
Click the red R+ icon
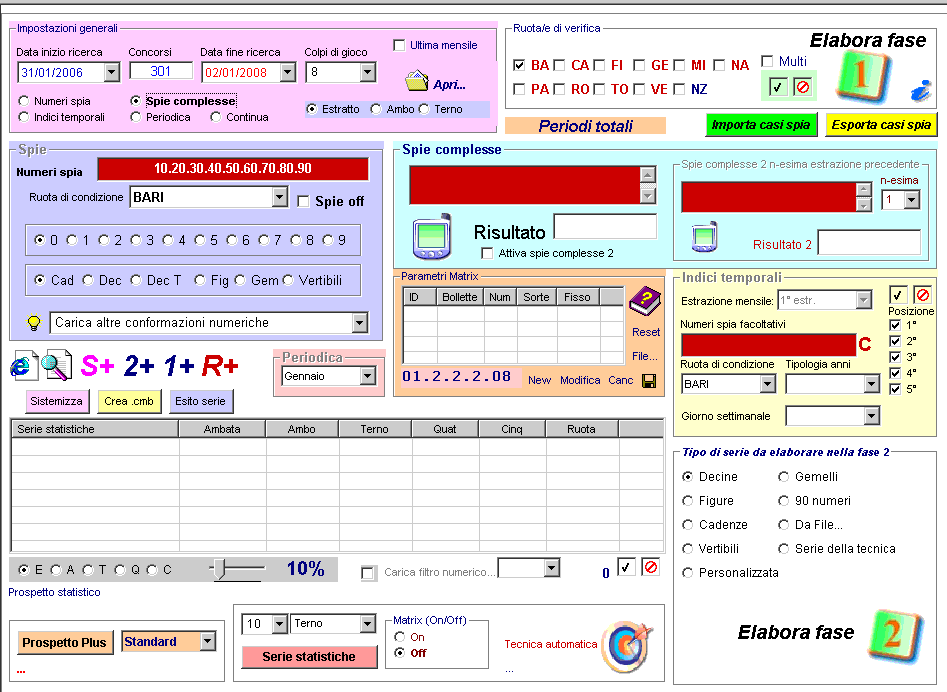point(220,366)
